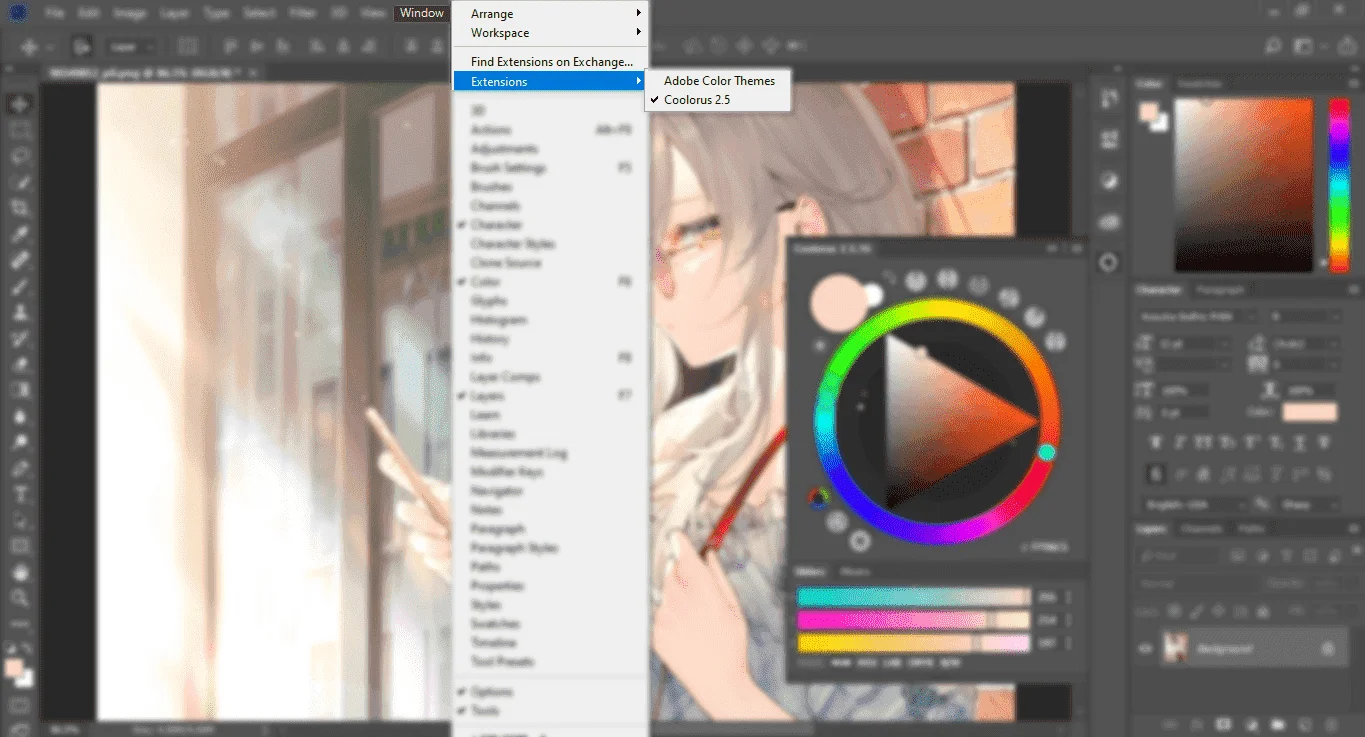This screenshot has height=737, width=1365.
Task: Switch to the Paragraph panel tab
Action: (x=1220, y=290)
